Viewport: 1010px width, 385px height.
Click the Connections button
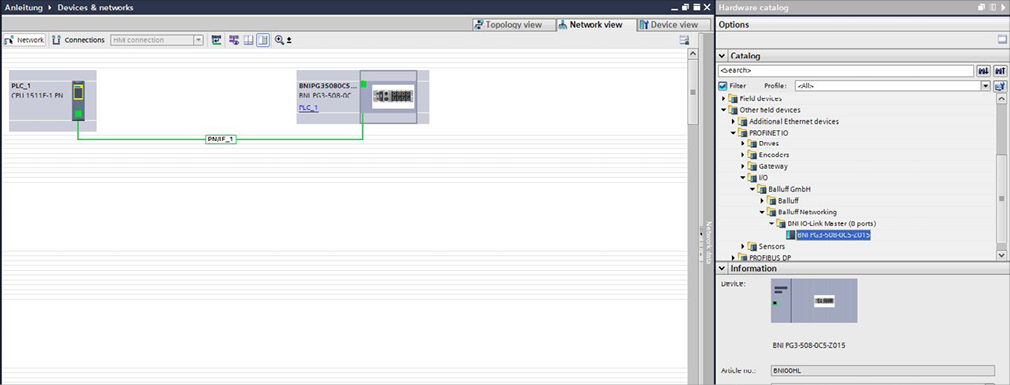pos(78,40)
